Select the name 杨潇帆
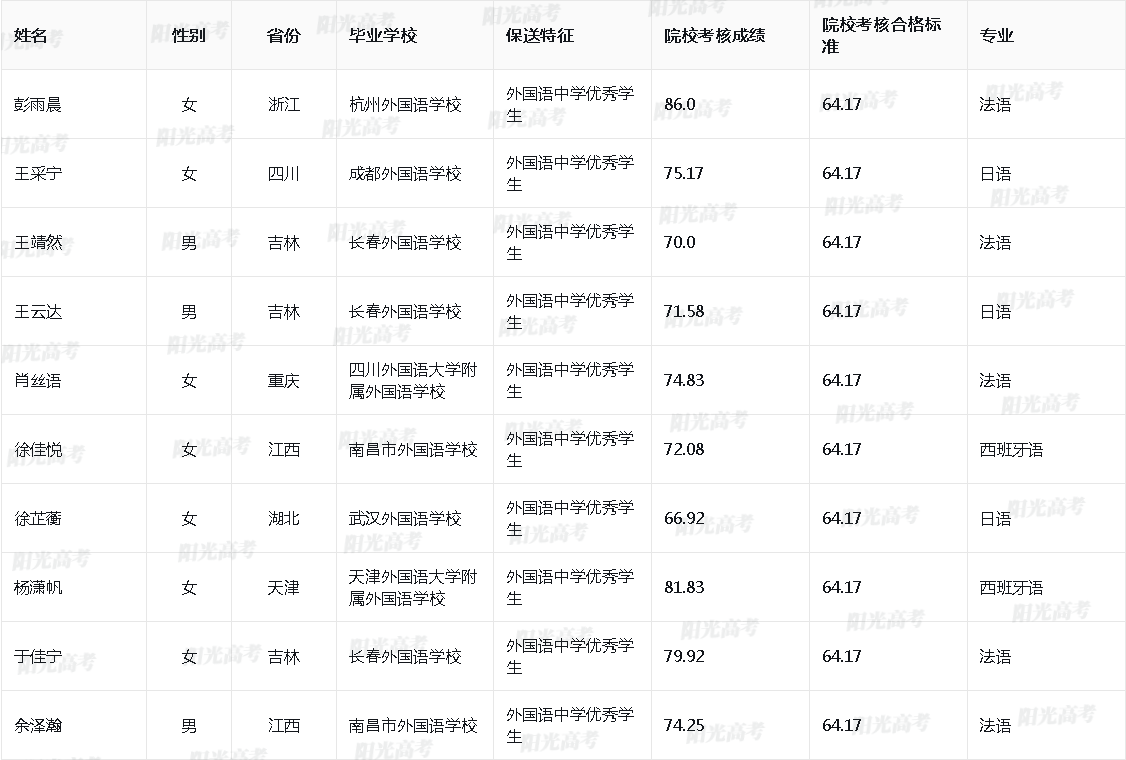The height and width of the screenshot is (760, 1126). point(38,587)
